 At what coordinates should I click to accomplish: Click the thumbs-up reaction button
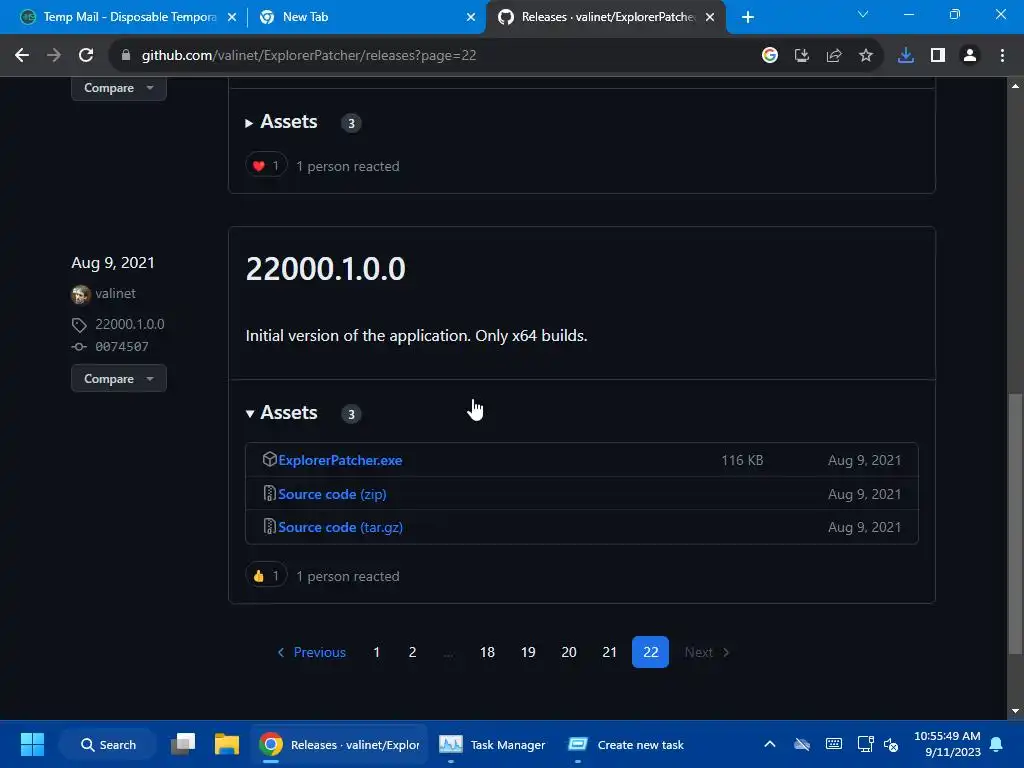coord(266,576)
